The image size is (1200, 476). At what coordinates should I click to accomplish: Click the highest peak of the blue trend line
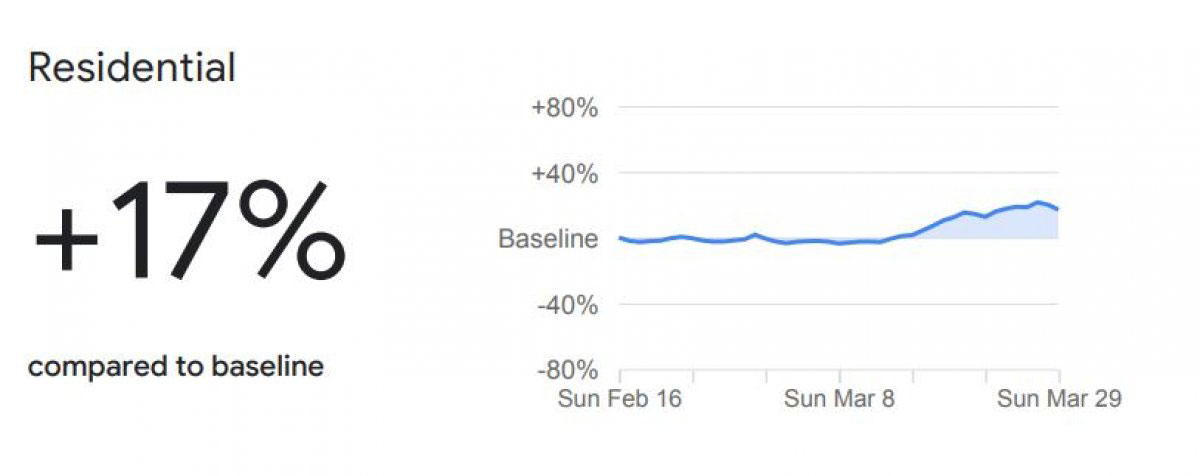tap(1040, 202)
